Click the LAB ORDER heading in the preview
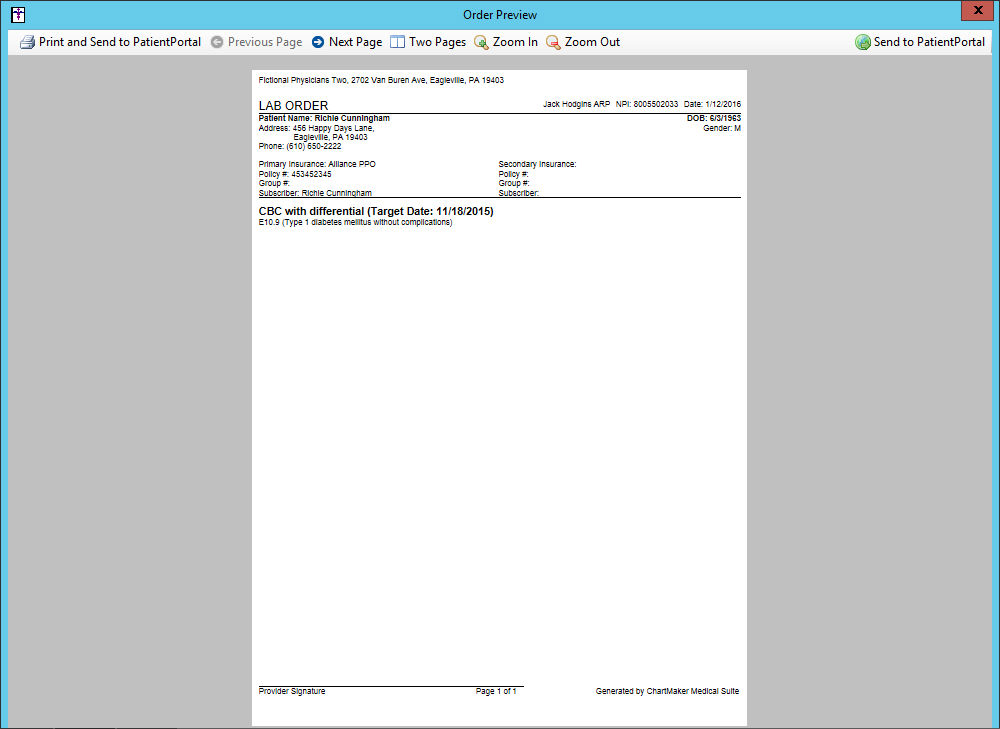Viewport: 1000px width, 729px height. (x=293, y=105)
